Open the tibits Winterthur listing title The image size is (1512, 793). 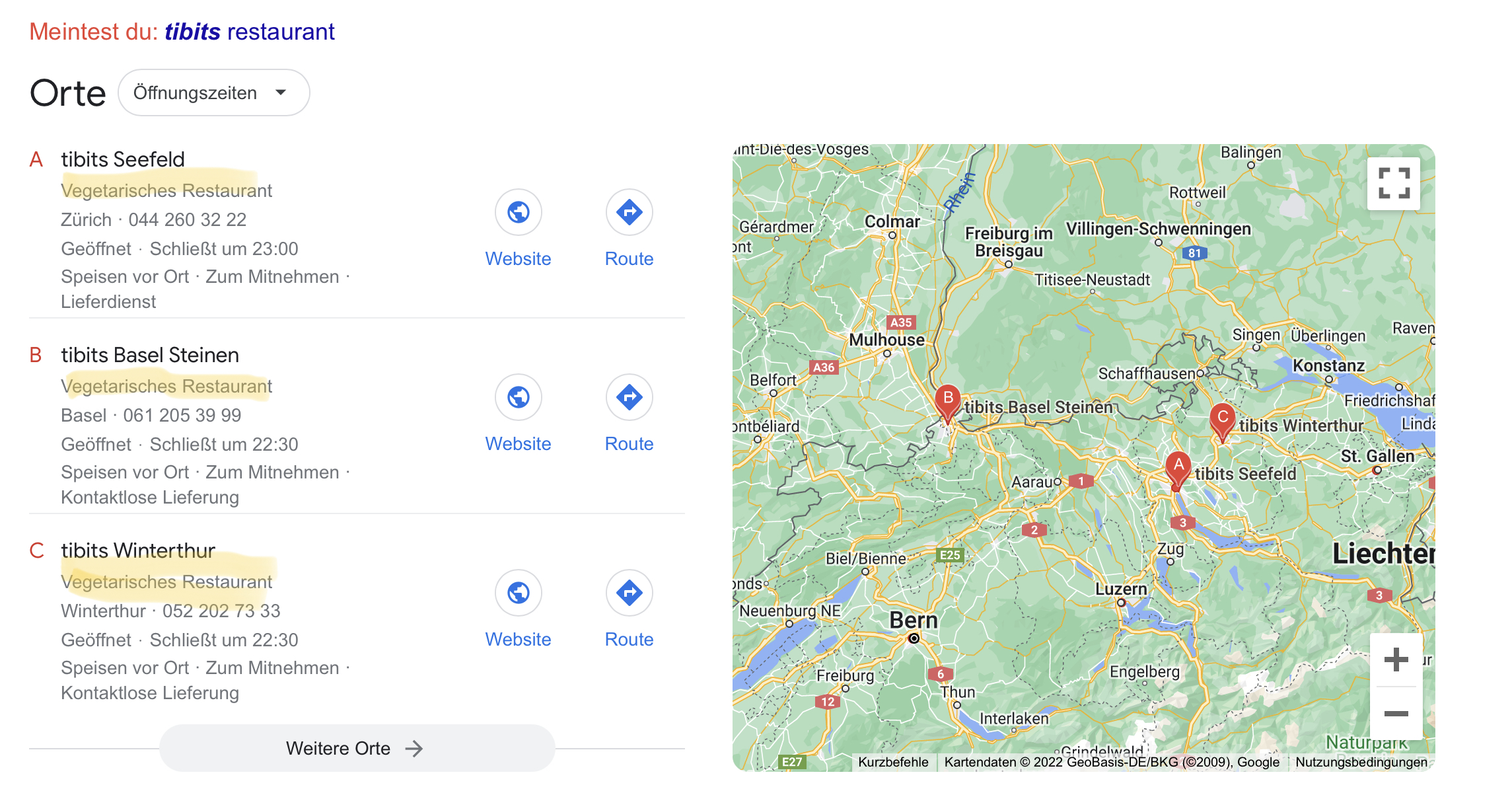coord(138,550)
